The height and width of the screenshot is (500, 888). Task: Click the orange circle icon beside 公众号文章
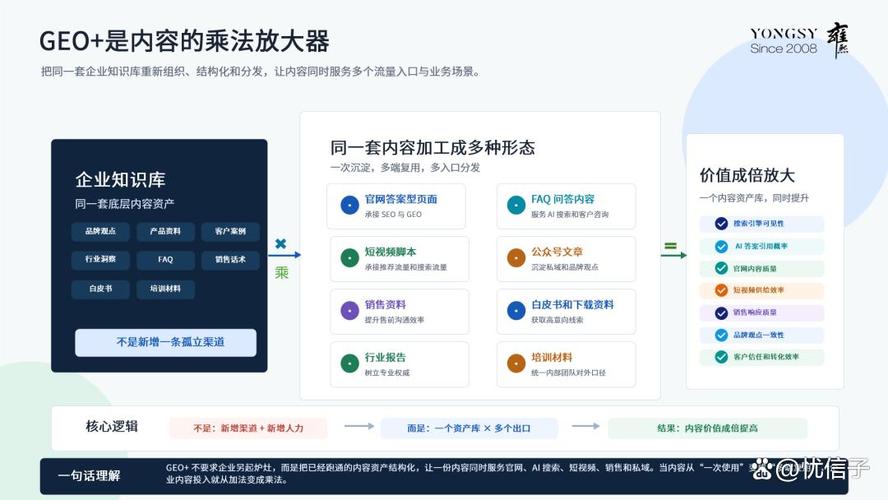pyautogui.click(x=516, y=258)
